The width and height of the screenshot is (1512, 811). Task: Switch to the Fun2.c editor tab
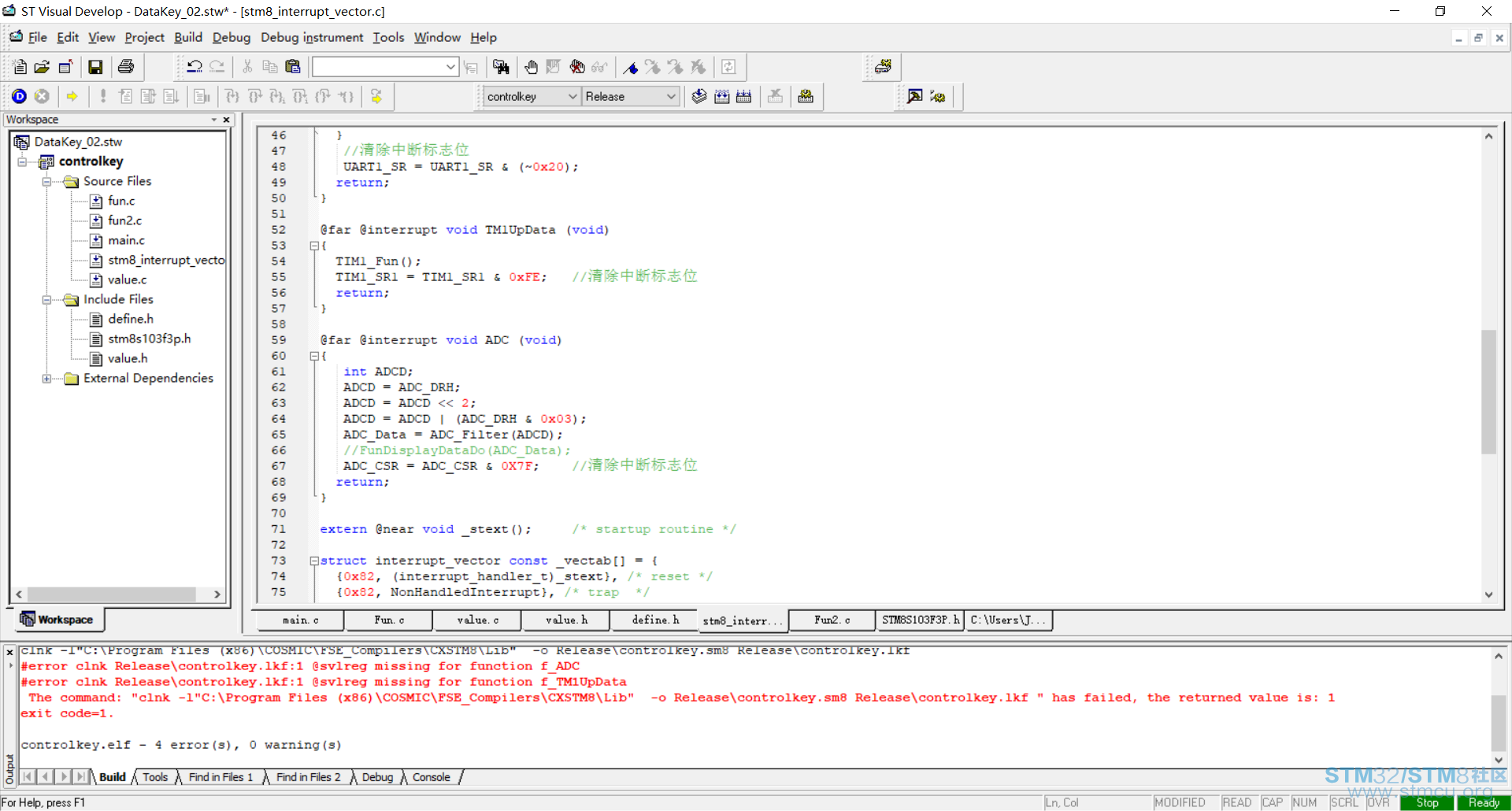832,620
